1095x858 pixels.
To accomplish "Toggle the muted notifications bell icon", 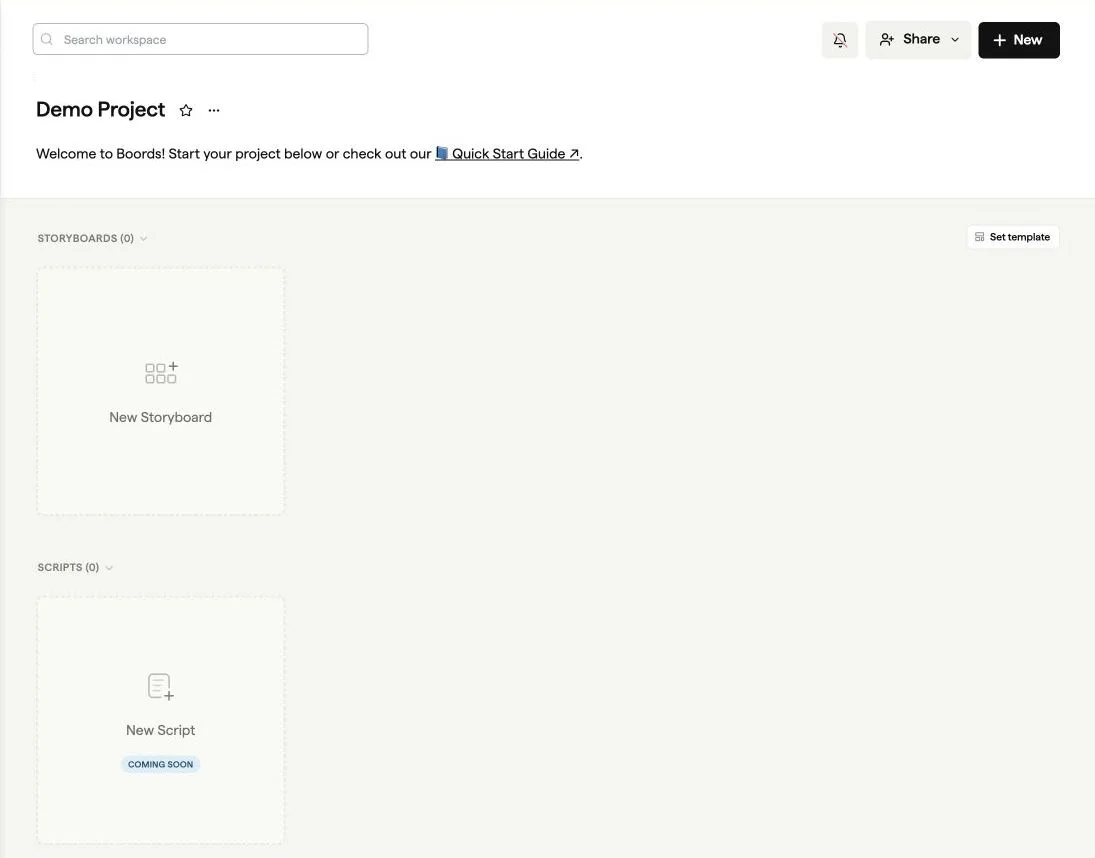I will pyautogui.click(x=839, y=40).
